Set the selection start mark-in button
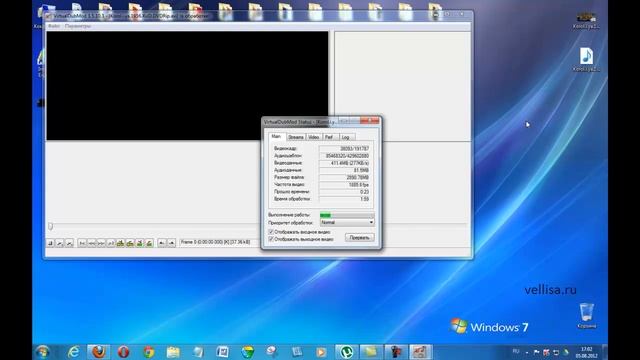This screenshot has height=360, width=640. [x=162, y=243]
